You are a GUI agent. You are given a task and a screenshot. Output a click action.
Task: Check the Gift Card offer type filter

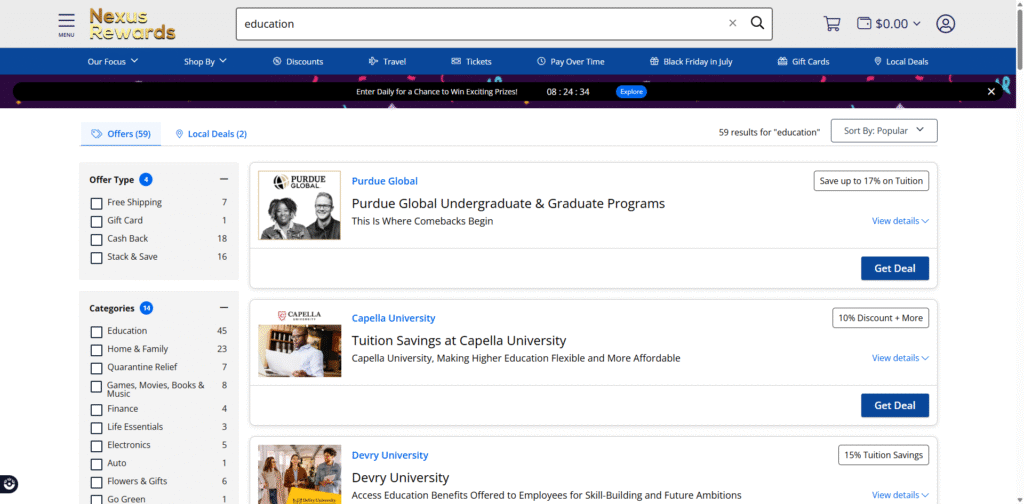(96, 221)
